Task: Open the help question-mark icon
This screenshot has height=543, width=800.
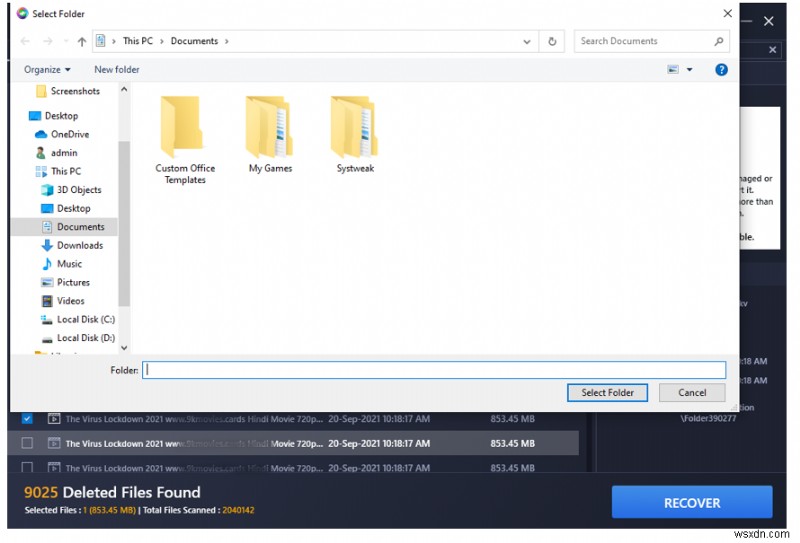Action: (721, 70)
